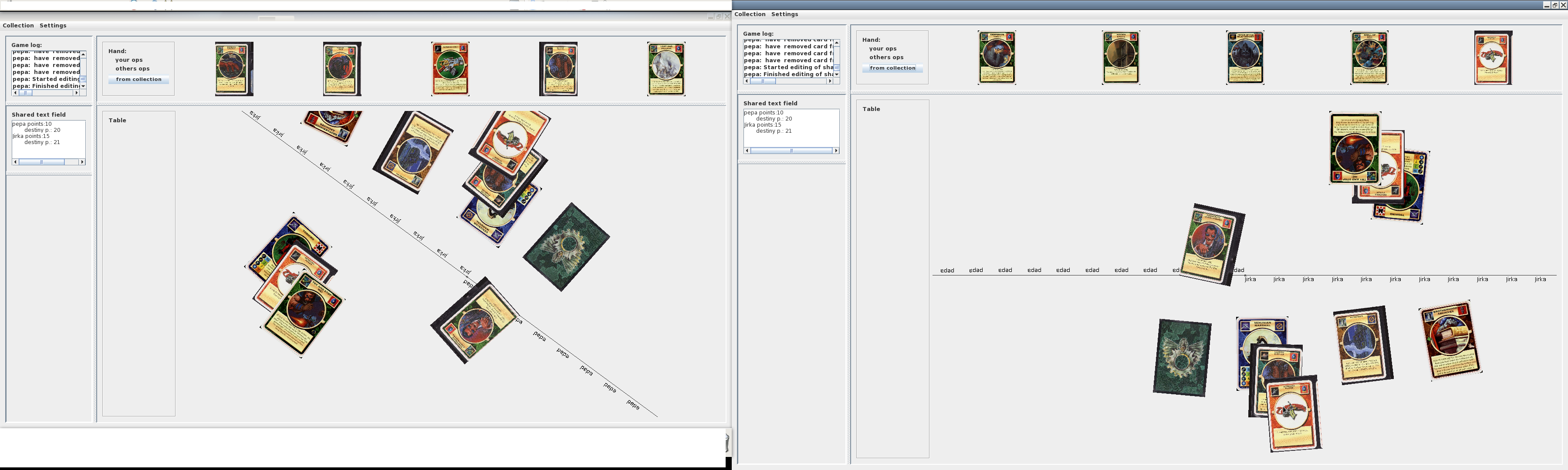Maximize the right game window
1568x470 pixels.
coord(1554,5)
